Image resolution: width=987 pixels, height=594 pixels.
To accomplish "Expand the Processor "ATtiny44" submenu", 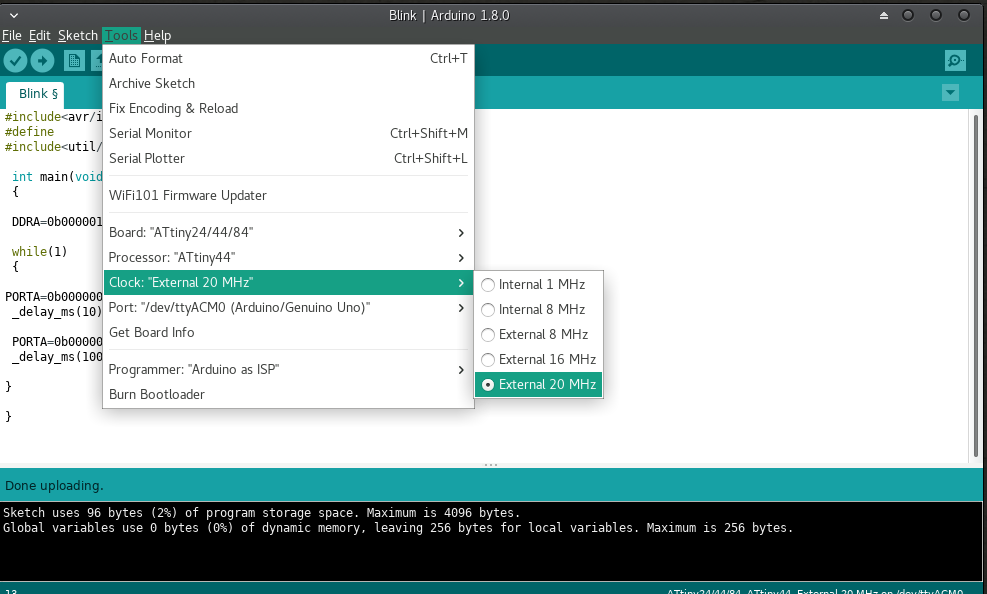I will [288, 257].
